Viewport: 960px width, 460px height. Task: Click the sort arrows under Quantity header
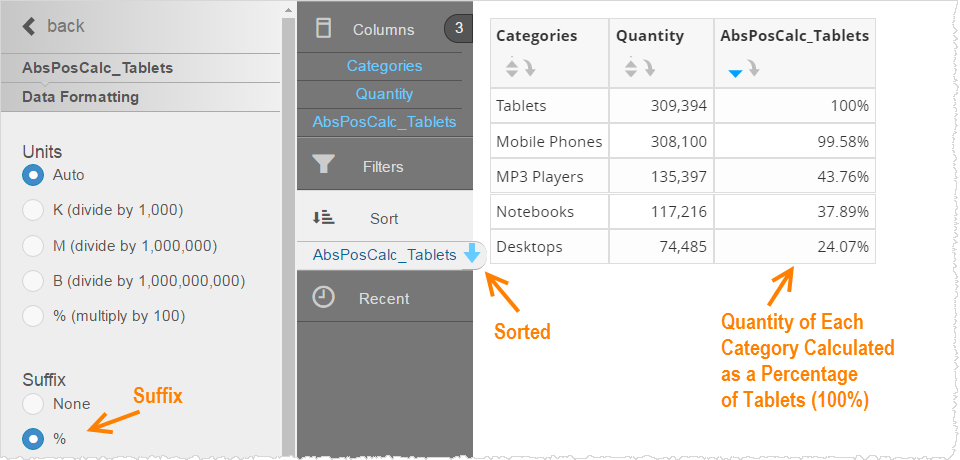click(640, 67)
